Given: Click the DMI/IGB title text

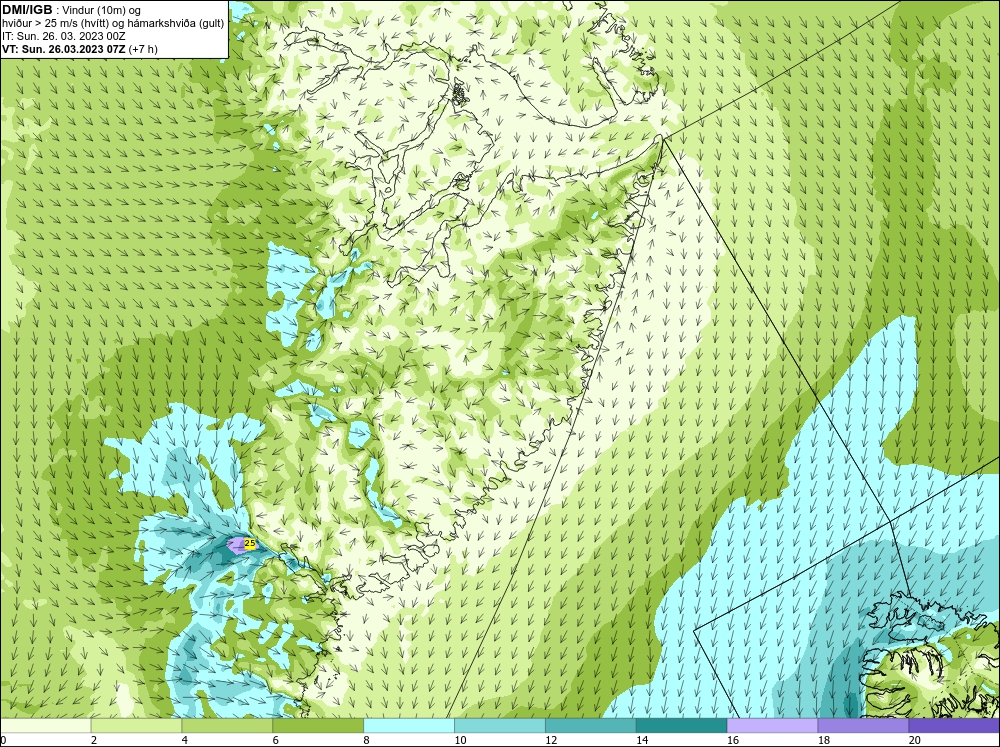Looking at the screenshot, I should coord(27,10).
